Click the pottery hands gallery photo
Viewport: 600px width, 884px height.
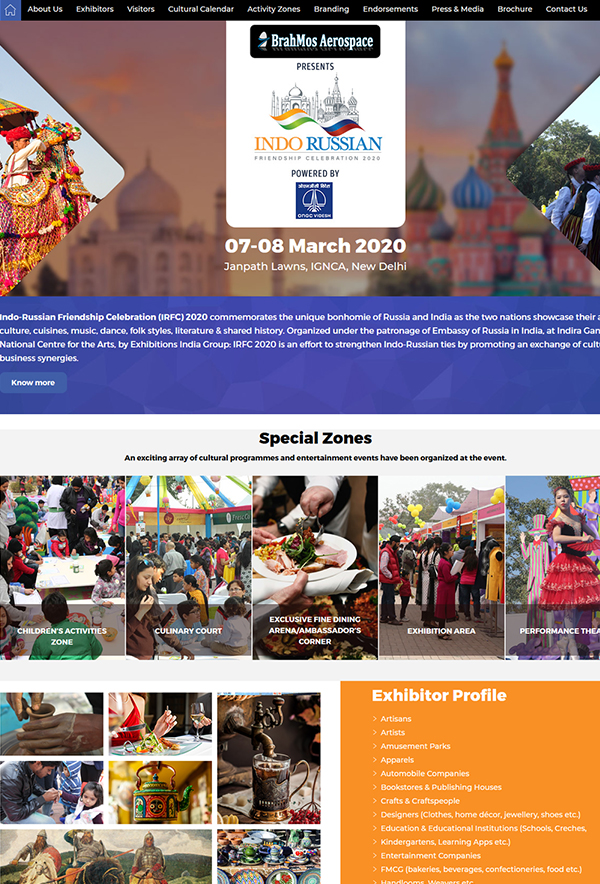pos(51,724)
